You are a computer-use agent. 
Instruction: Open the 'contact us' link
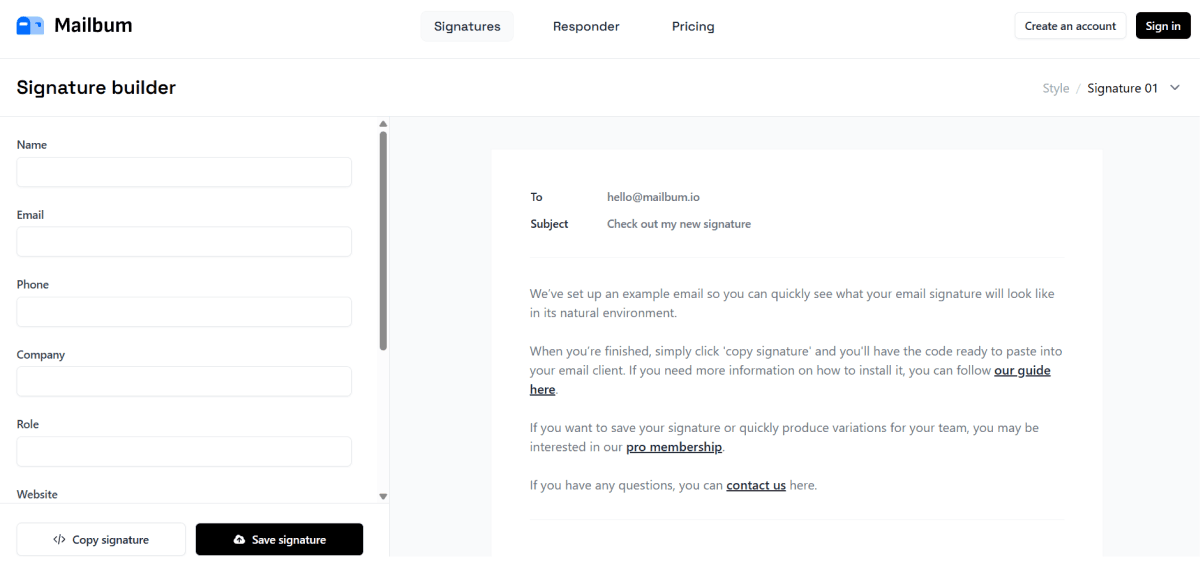(756, 485)
